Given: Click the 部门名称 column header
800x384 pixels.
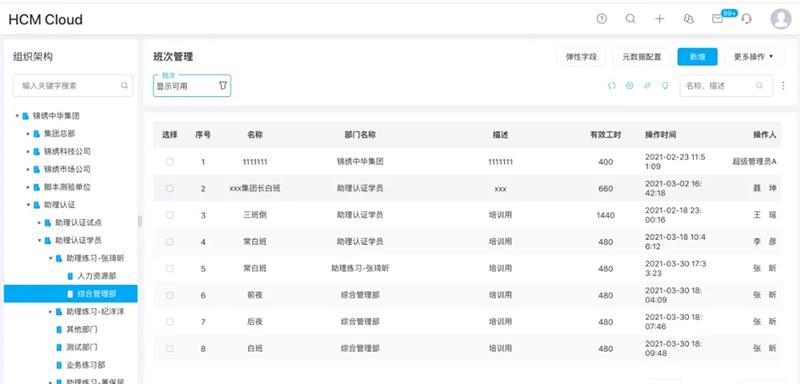Looking at the screenshot, I should pos(360,135).
